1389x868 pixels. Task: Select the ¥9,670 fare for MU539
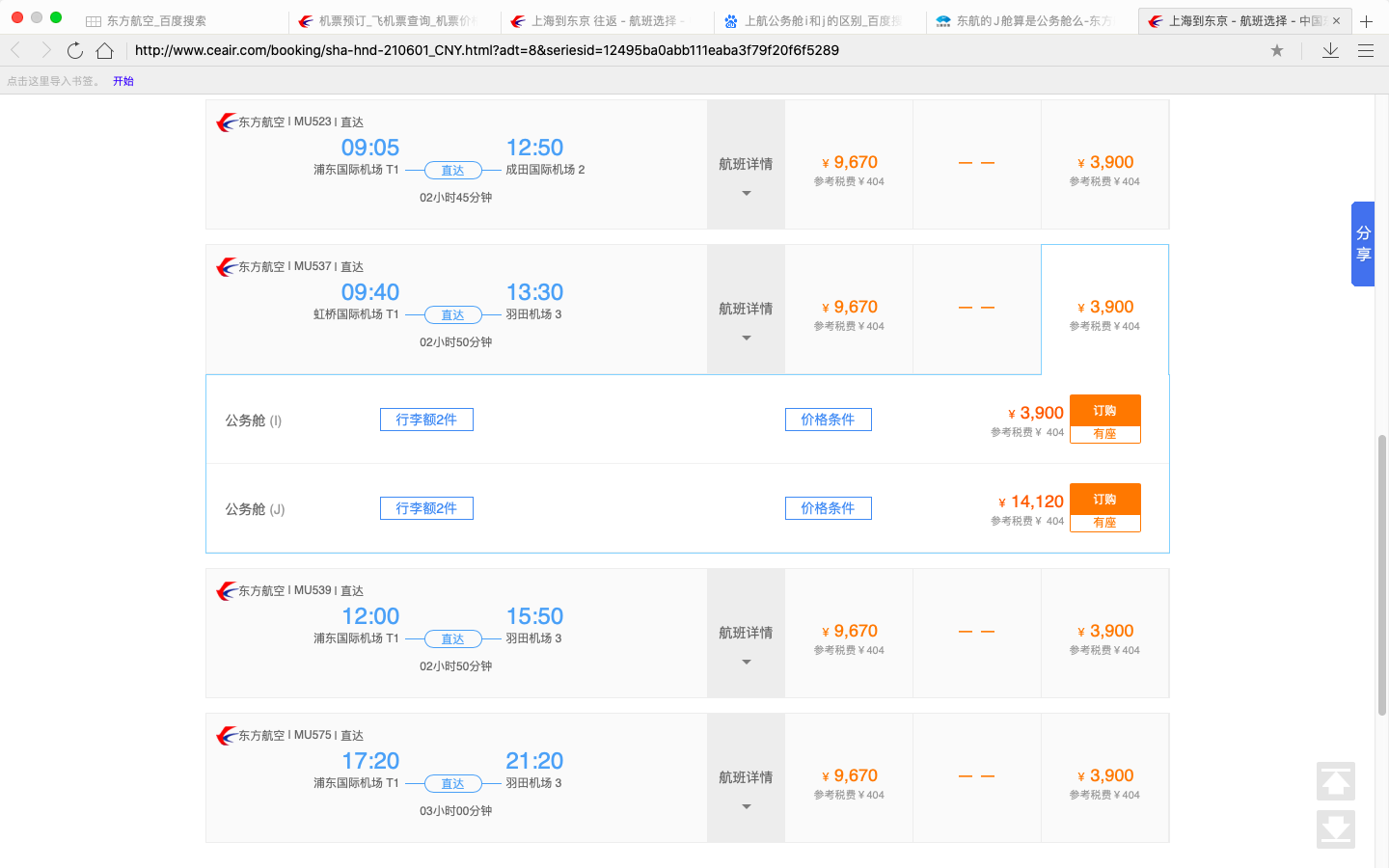pos(849,634)
